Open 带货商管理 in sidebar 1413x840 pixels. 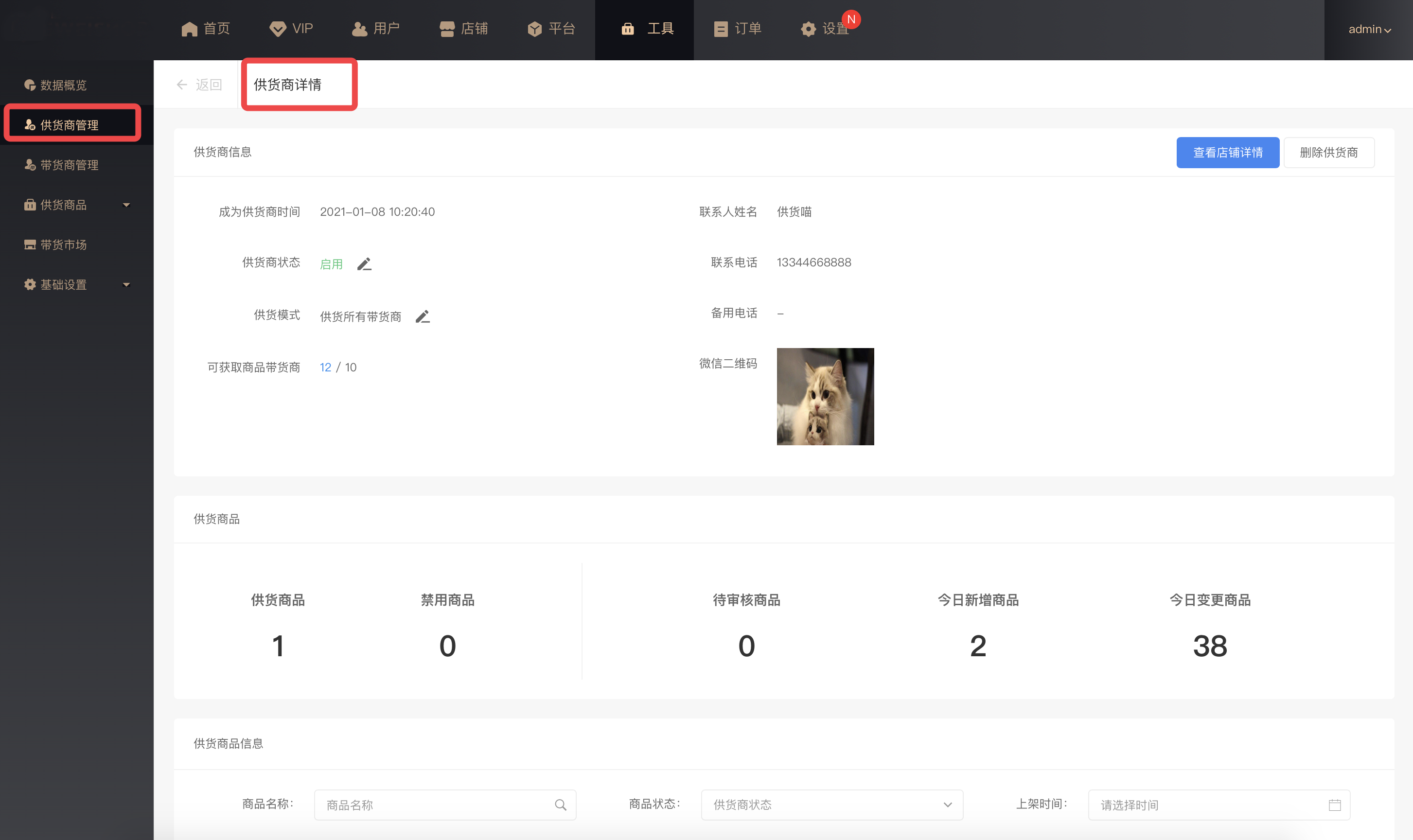[x=69, y=165]
